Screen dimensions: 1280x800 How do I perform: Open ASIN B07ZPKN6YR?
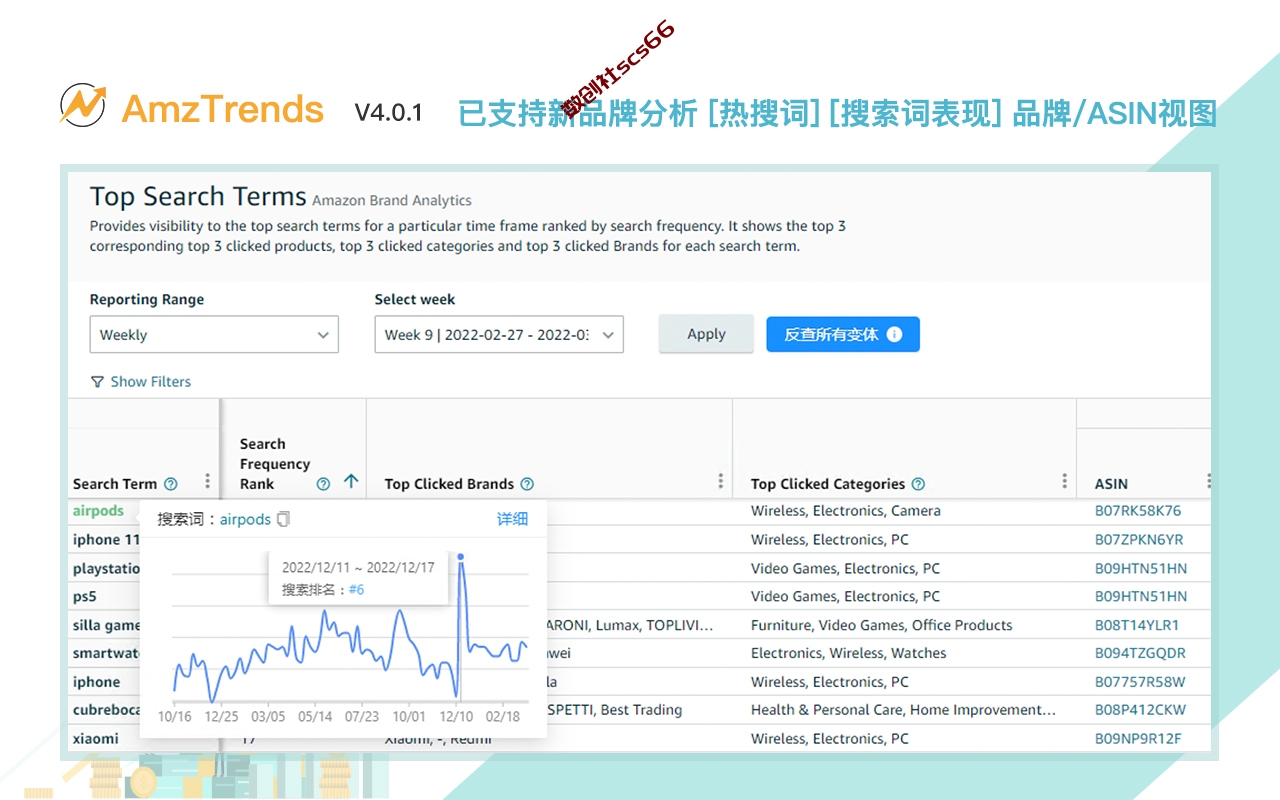(1139, 540)
